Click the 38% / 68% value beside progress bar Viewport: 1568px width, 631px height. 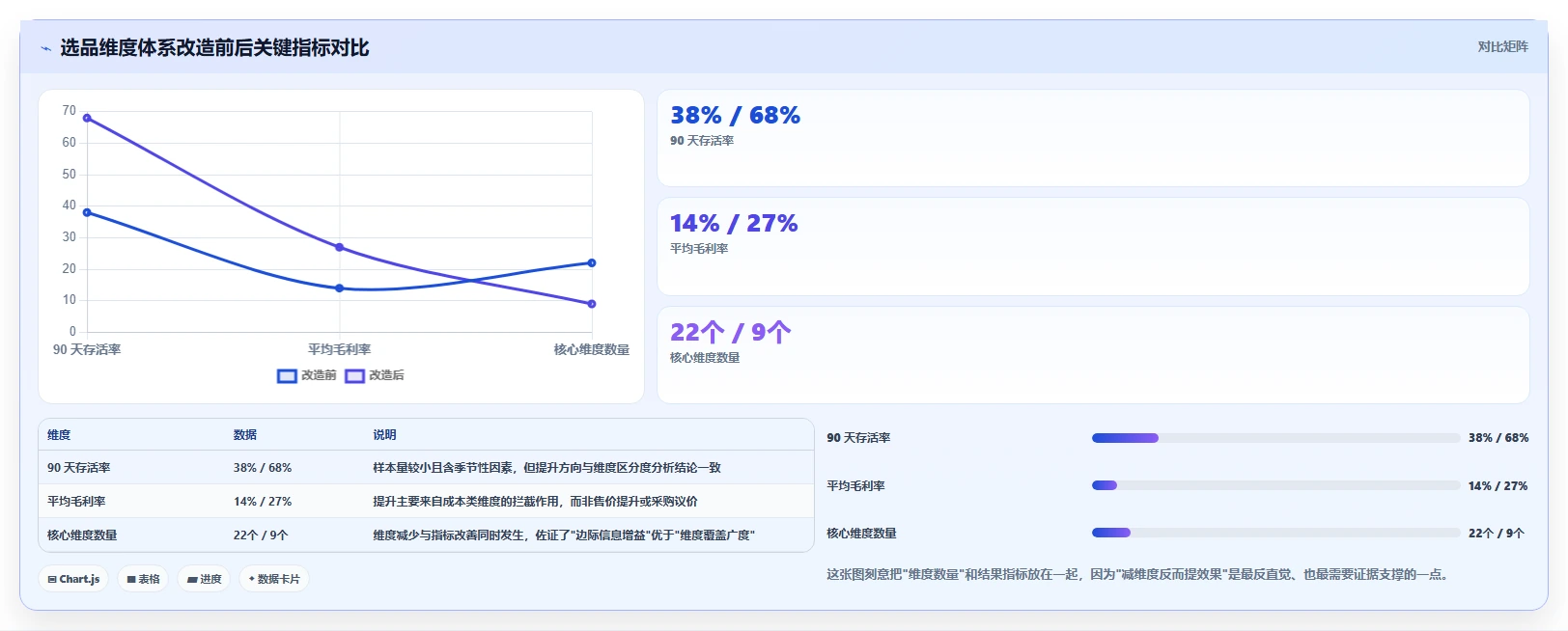1498,438
